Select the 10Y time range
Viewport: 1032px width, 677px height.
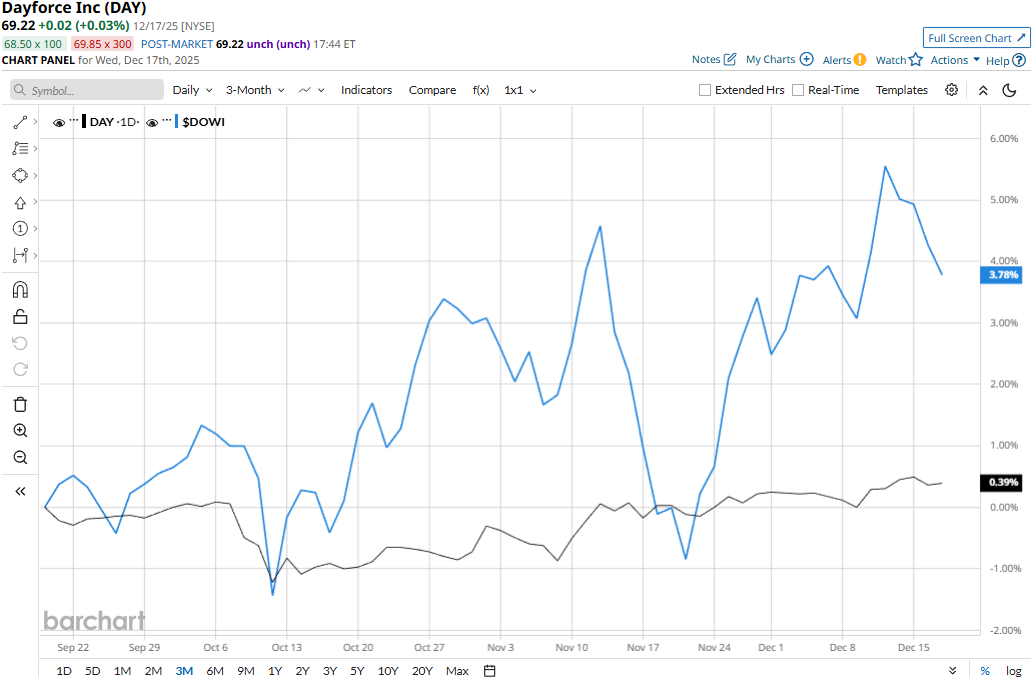388,670
